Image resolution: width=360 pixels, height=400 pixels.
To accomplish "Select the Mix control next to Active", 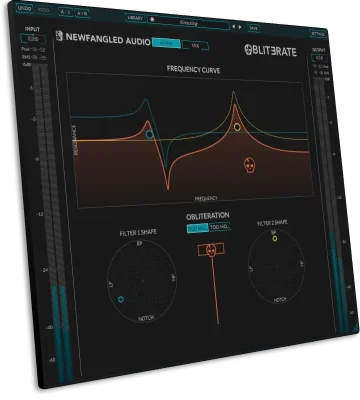I will click(195, 46).
